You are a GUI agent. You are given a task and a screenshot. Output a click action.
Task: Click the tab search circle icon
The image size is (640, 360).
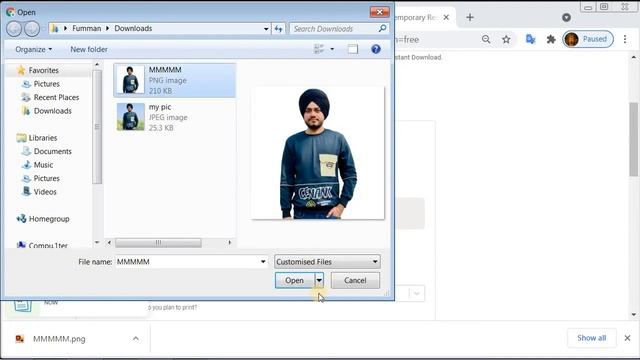[566, 17]
